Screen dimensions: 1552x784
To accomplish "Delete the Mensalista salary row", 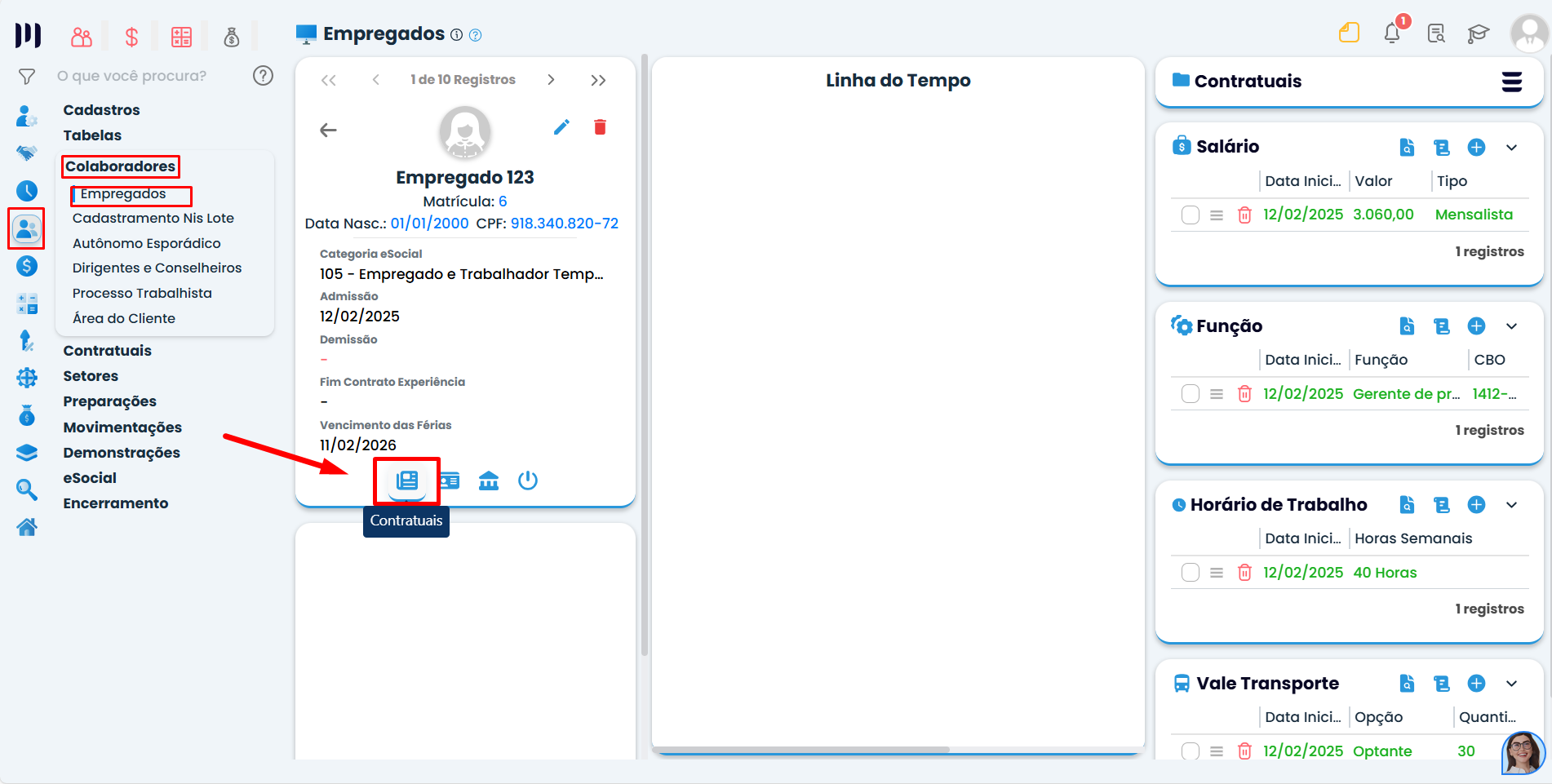I will (1244, 215).
